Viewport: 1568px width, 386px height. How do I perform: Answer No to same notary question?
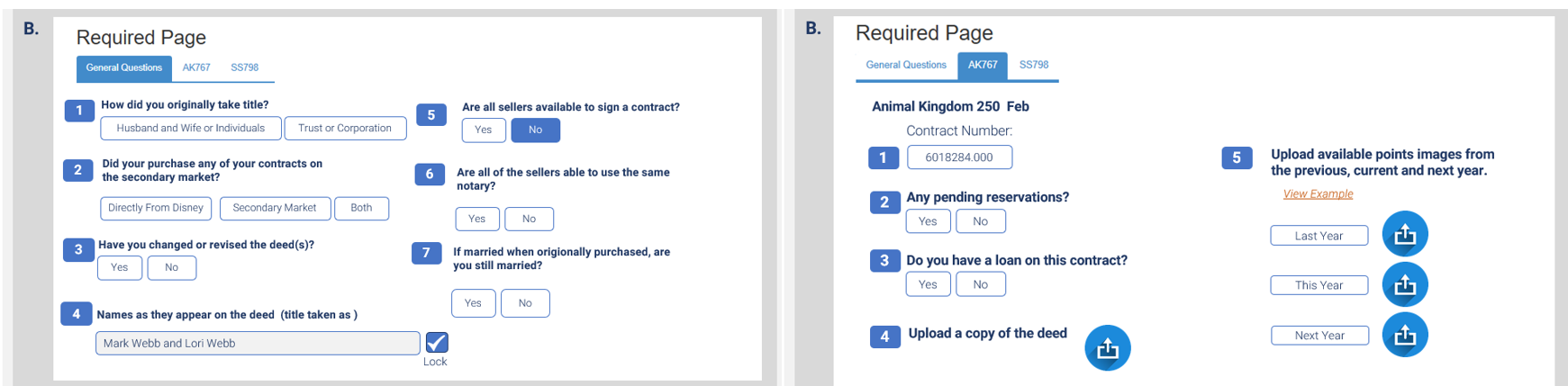[x=529, y=219]
